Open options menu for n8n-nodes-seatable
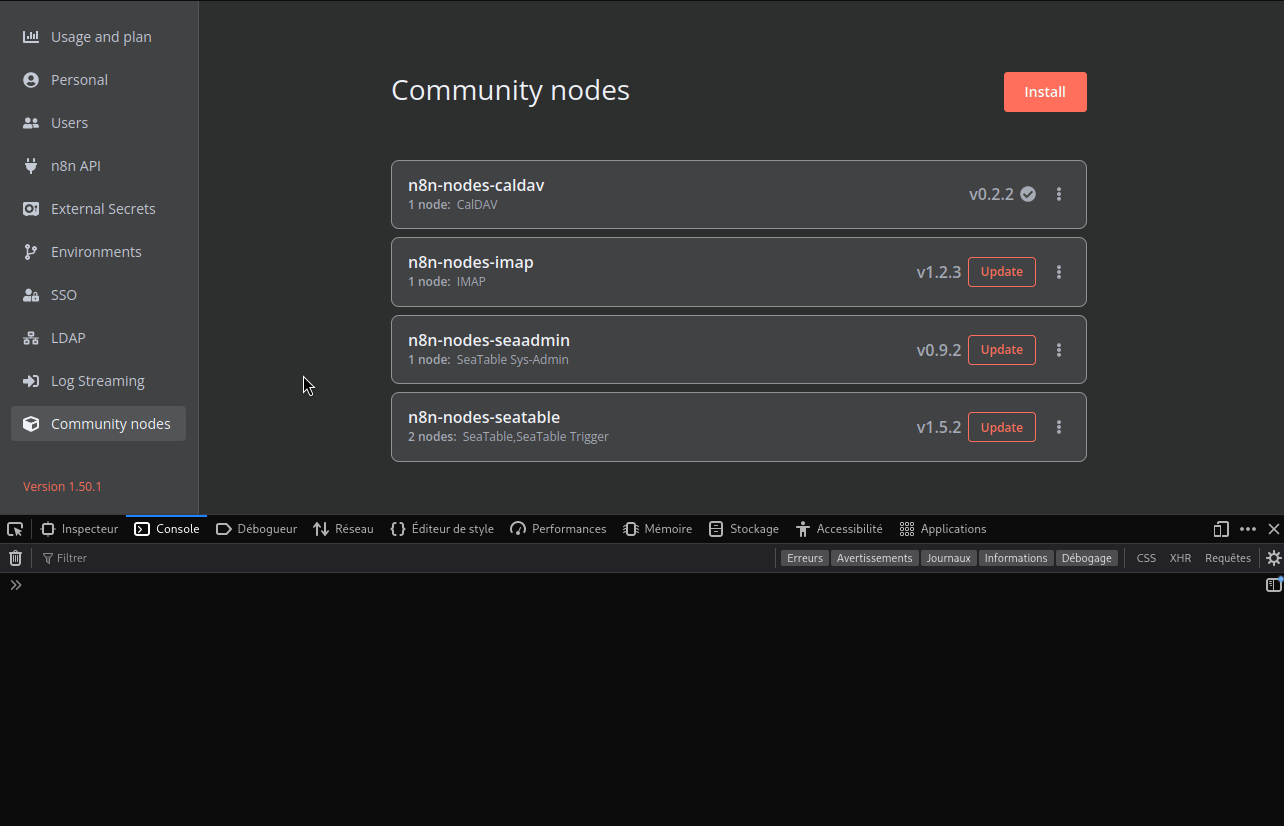 tap(1059, 427)
